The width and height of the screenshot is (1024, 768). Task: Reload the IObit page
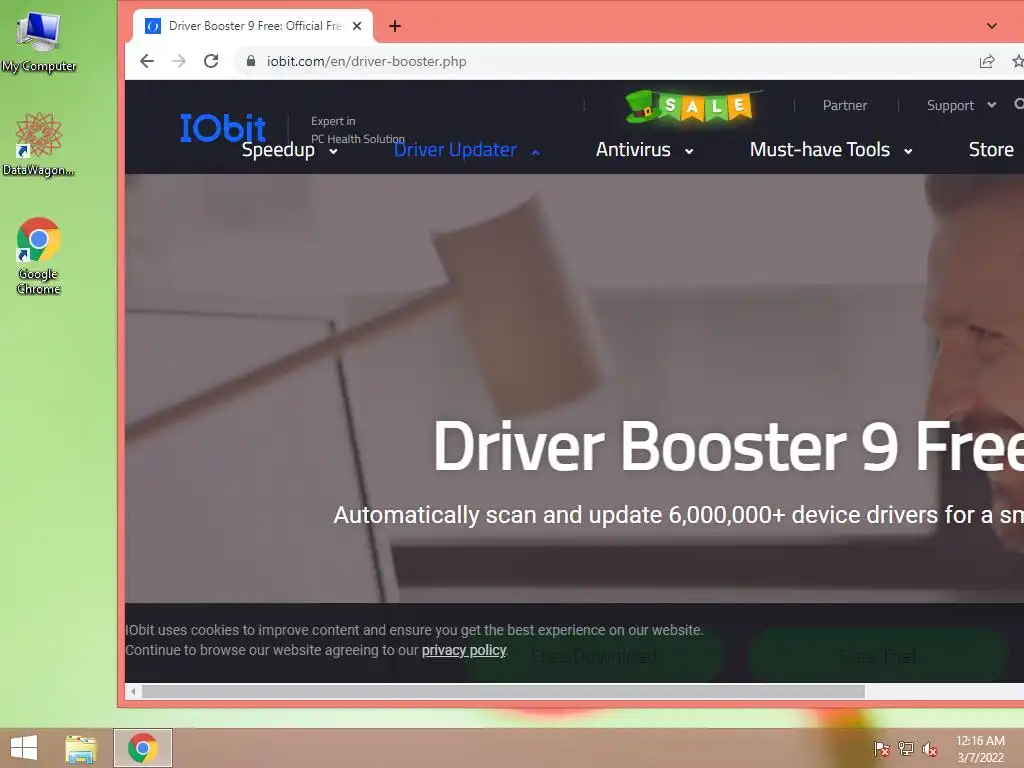click(x=211, y=61)
